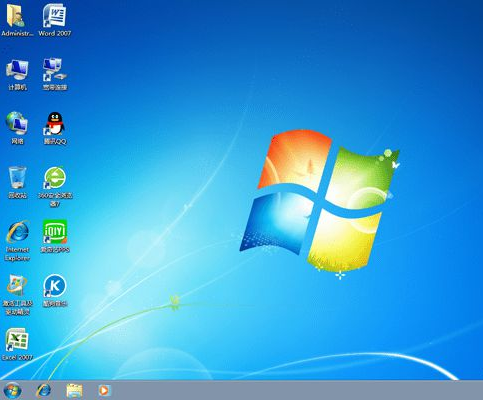The image size is (483, 400).
Task: Click the iQIYI PPS green shortcut
Action: point(55,231)
